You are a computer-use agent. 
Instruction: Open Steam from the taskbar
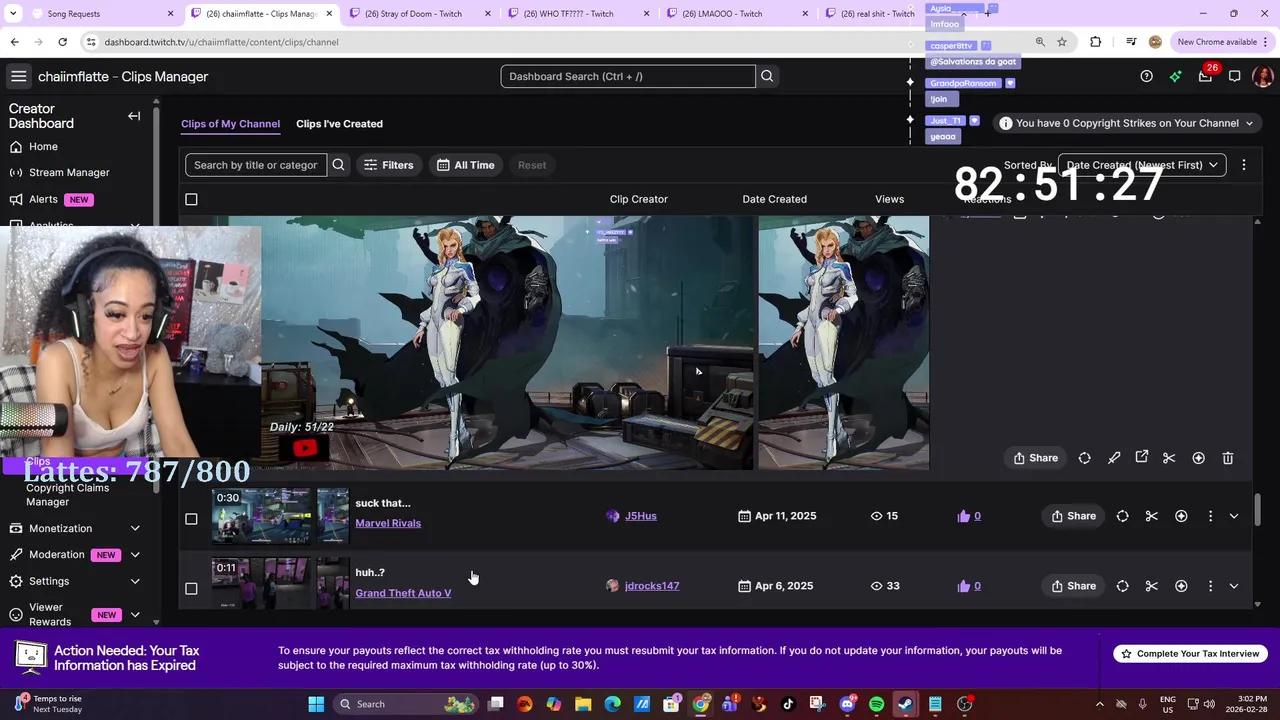pos(905,704)
